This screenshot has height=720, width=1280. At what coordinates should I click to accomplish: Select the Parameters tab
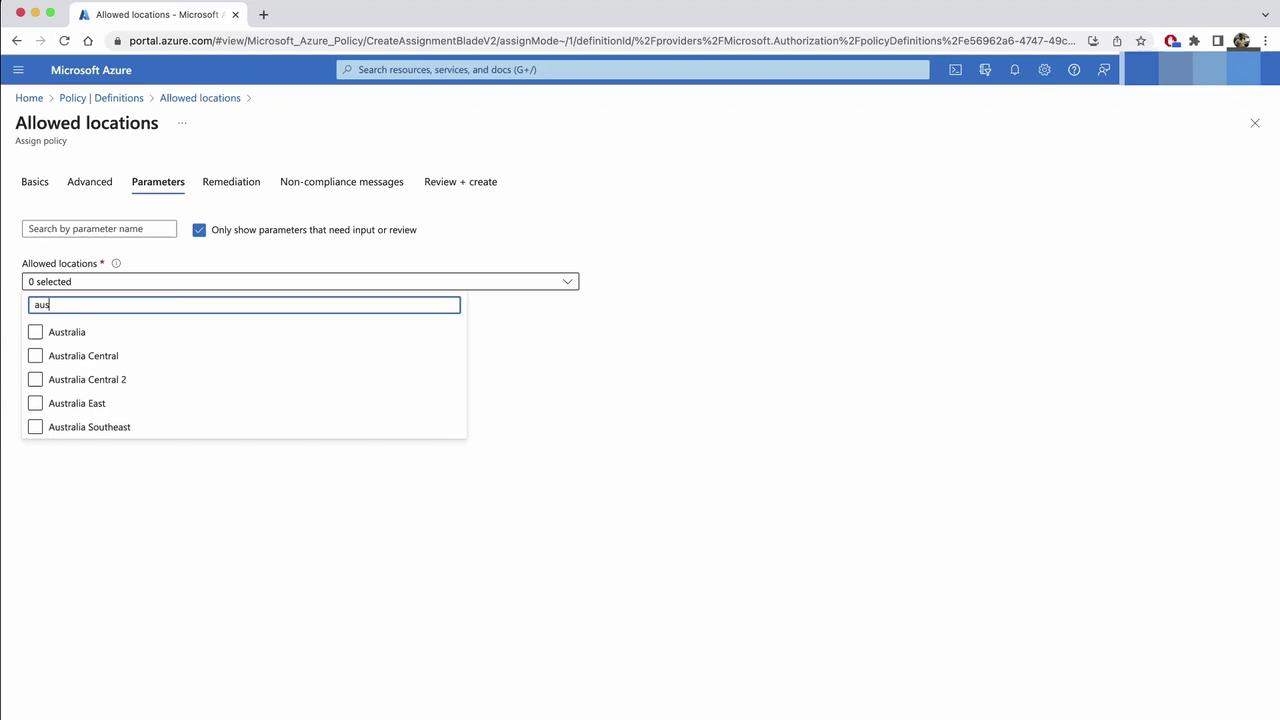[158, 182]
